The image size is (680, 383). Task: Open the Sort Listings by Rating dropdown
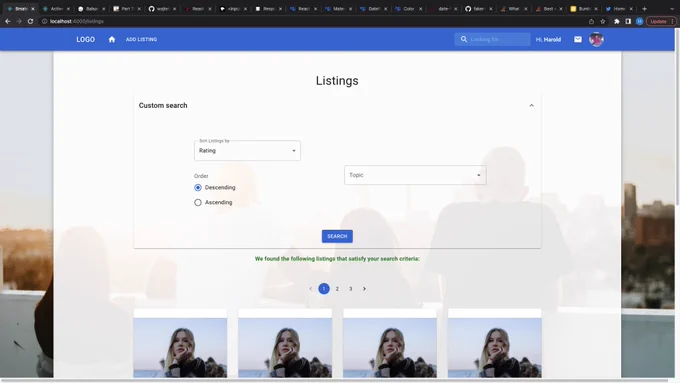point(247,151)
